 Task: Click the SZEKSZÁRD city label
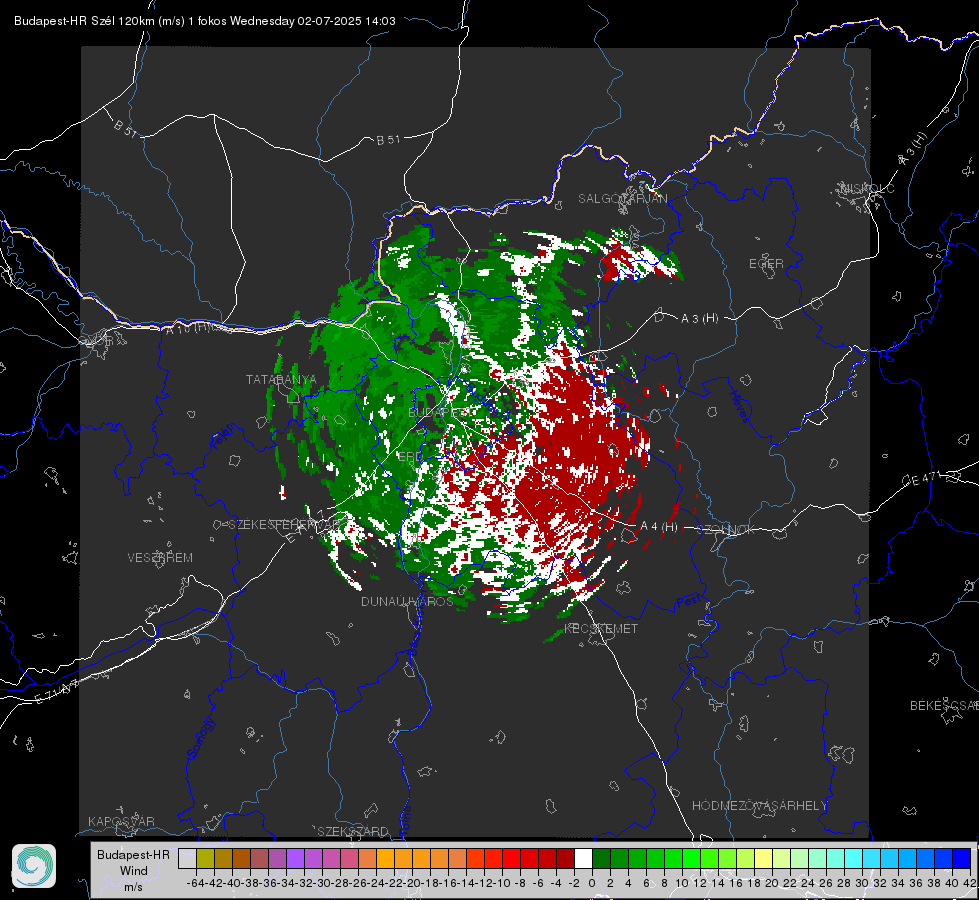353,831
